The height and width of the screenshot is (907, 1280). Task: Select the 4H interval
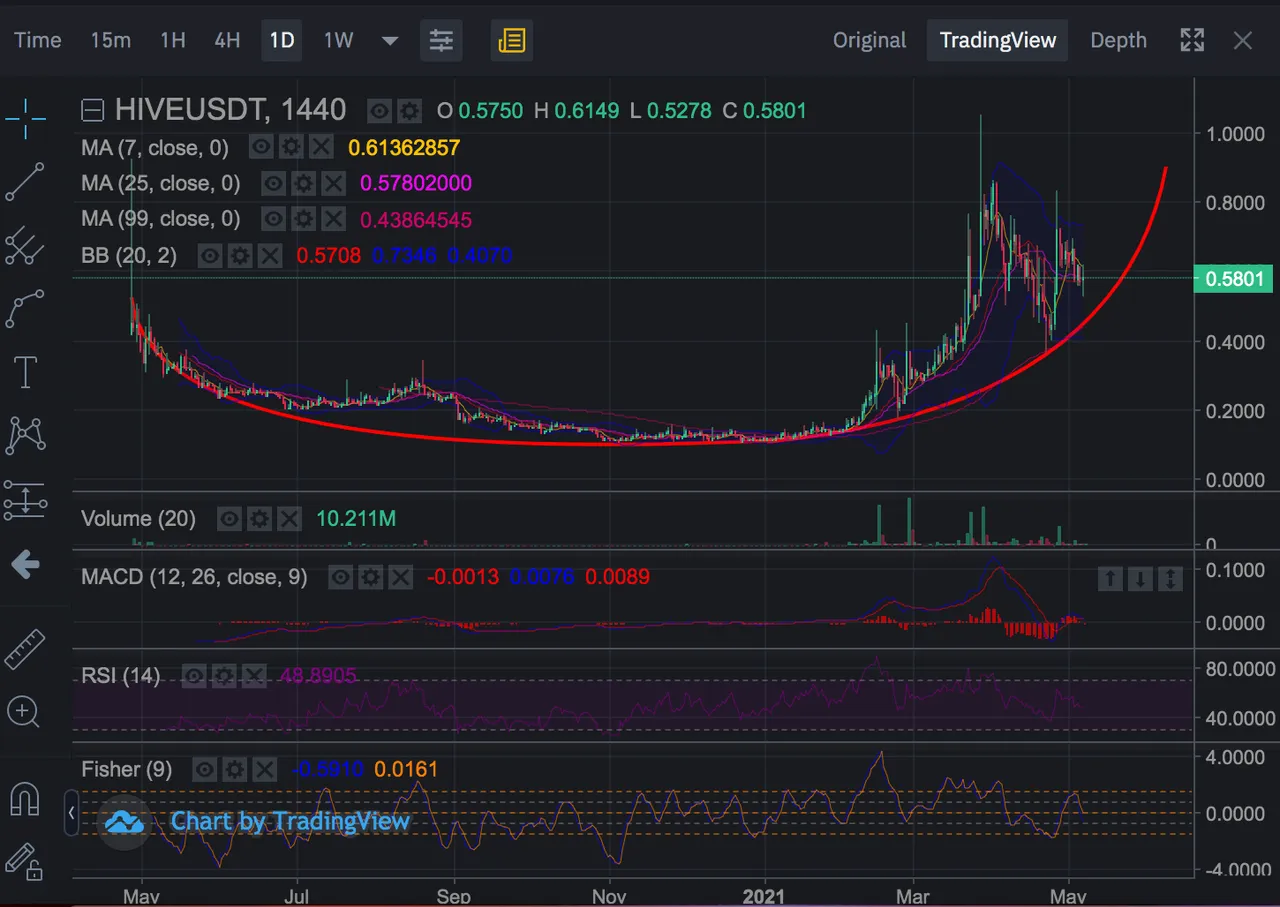[x=227, y=40]
